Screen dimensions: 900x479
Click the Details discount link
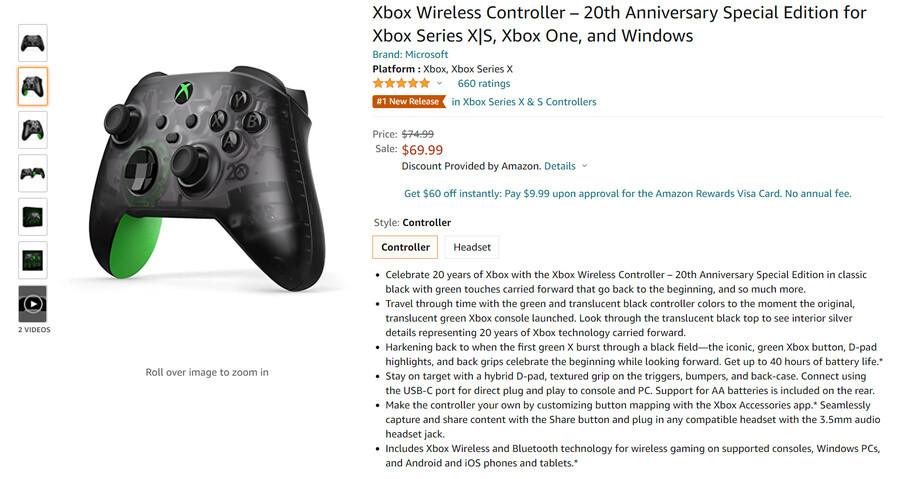560,166
